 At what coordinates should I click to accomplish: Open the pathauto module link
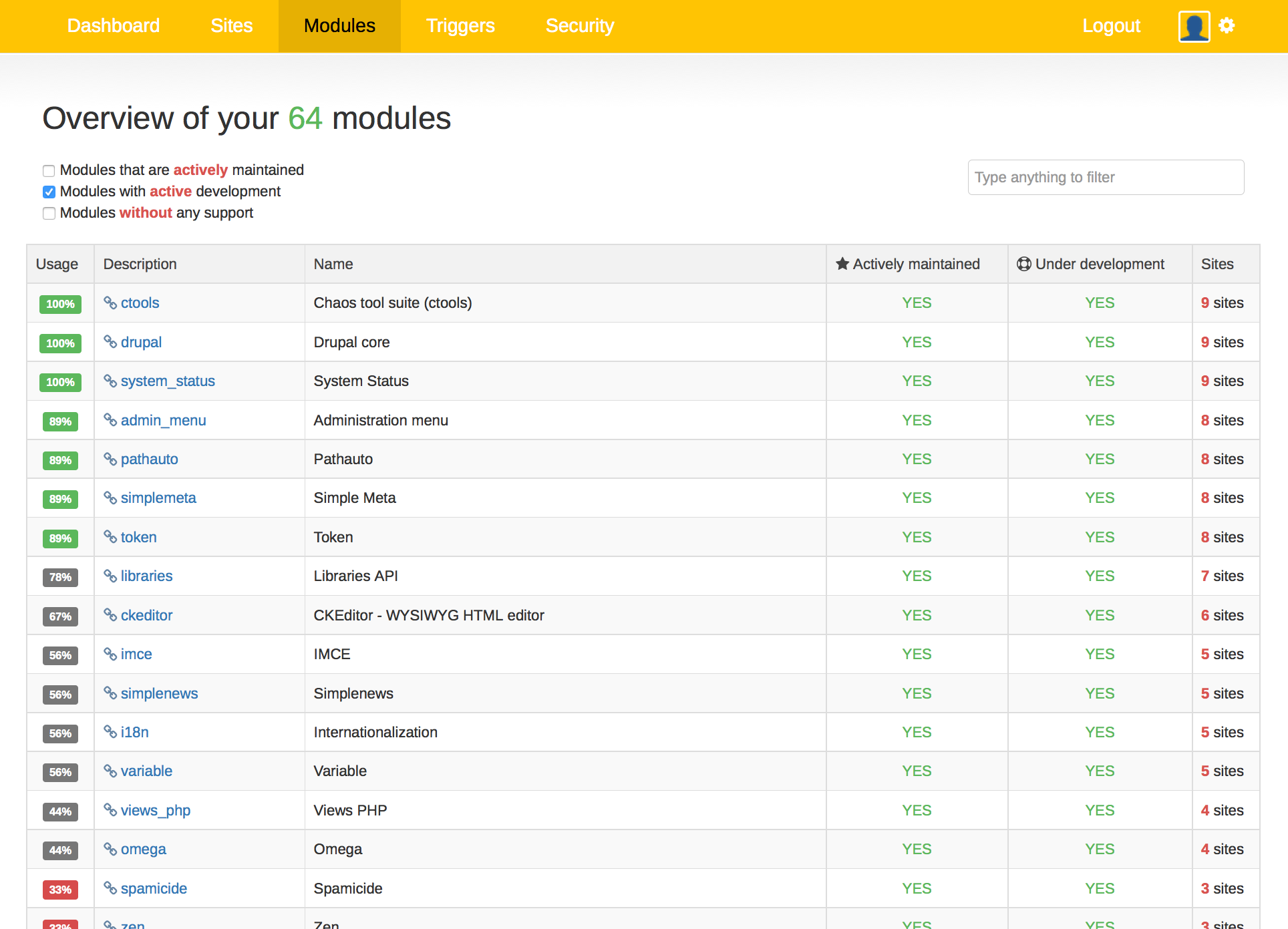pyautogui.click(x=149, y=459)
